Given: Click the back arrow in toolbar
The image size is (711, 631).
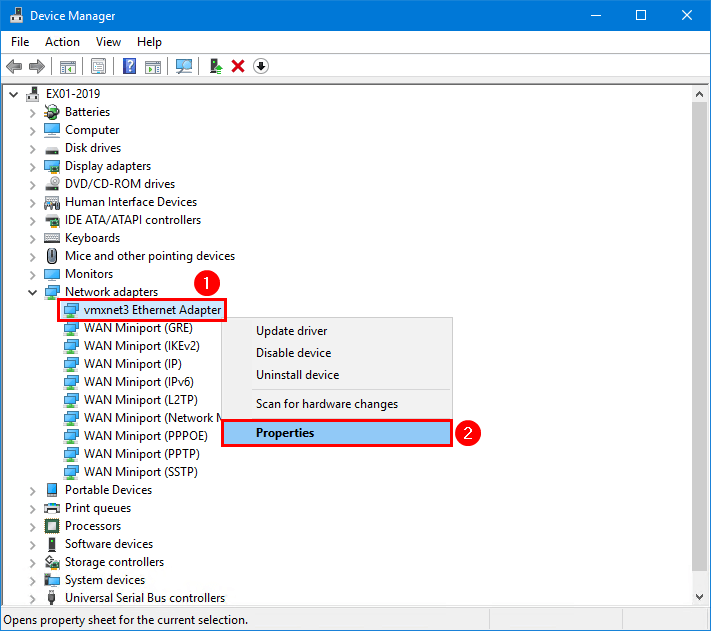Looking at the screenshot, I should click(14, 66).
